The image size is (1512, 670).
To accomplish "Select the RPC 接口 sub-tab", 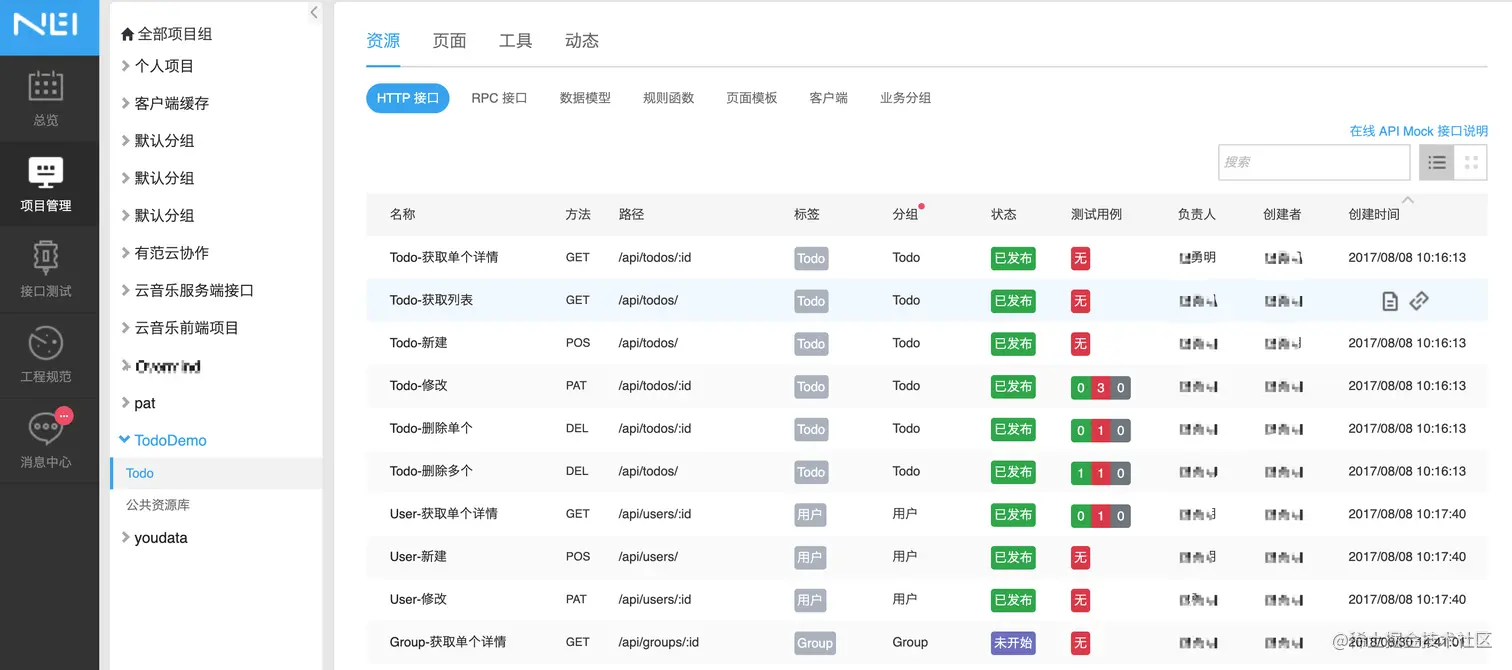I will click(x=499, y=98).
